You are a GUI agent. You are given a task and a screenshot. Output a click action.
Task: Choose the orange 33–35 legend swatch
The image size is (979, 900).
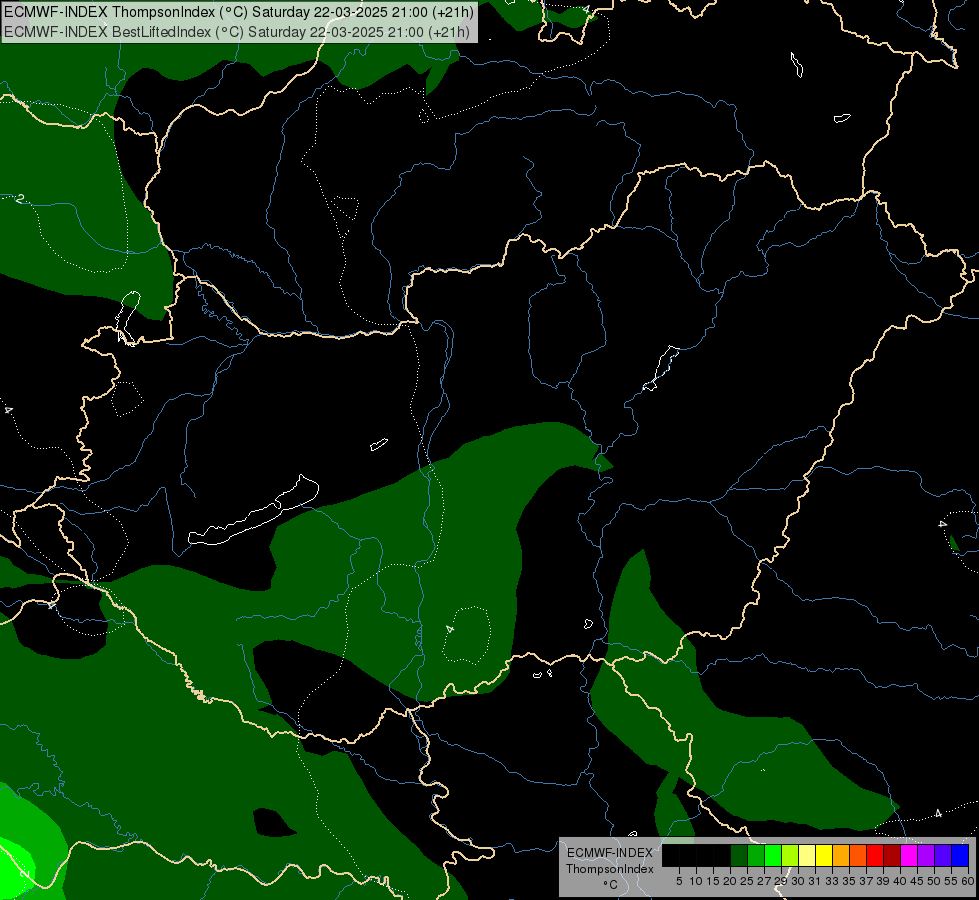click(x=841, y=855)
